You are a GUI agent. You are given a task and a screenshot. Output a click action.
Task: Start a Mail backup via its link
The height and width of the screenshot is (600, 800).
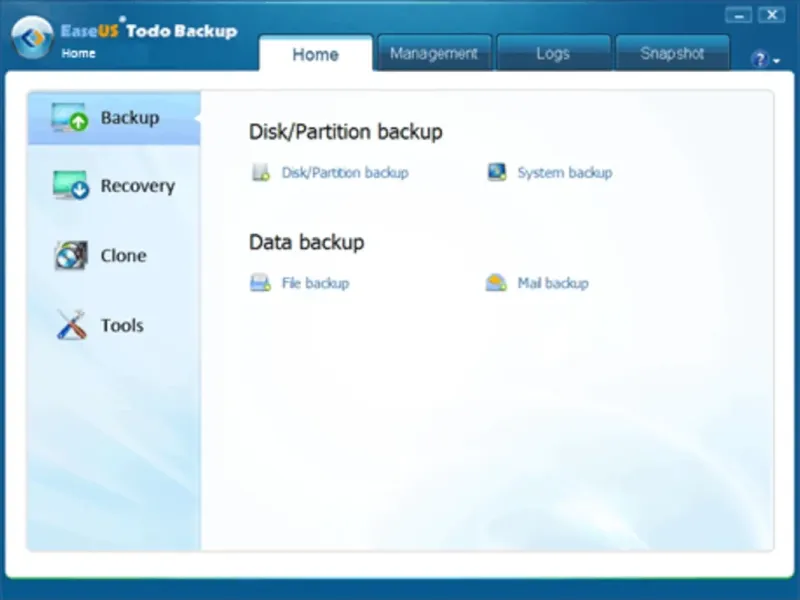click(x=553, y=283)
